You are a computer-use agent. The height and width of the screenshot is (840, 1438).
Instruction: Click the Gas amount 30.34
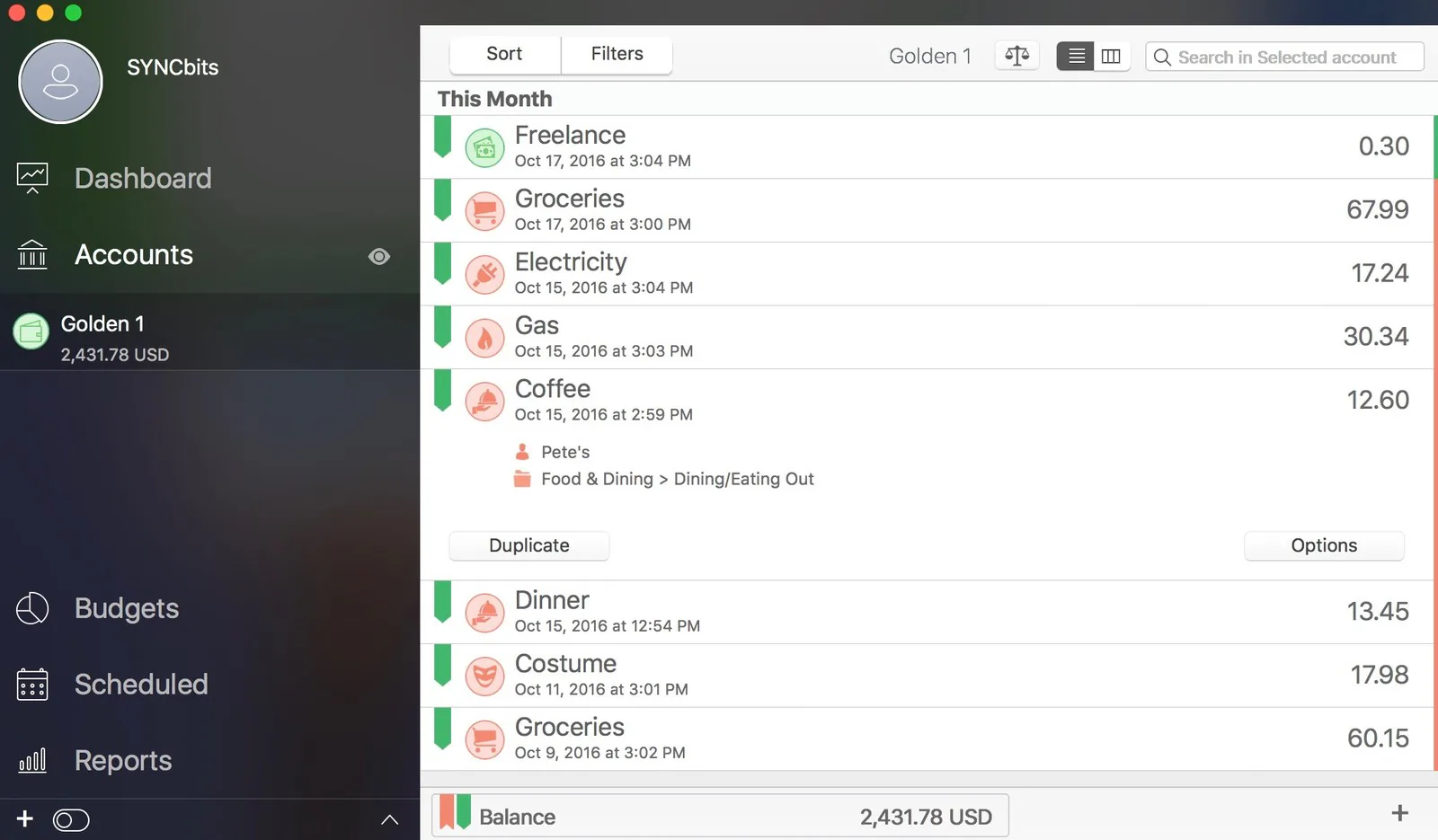[x=1376, y=337]
